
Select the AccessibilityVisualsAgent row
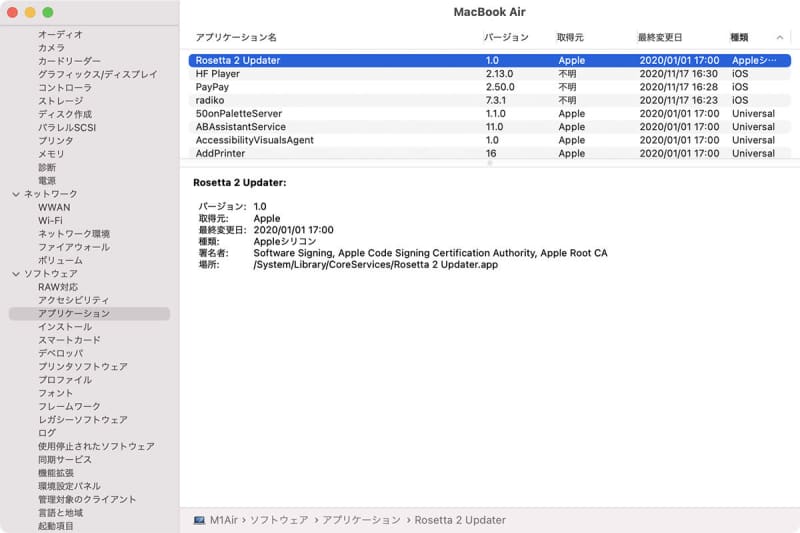[x=490, y=140]
